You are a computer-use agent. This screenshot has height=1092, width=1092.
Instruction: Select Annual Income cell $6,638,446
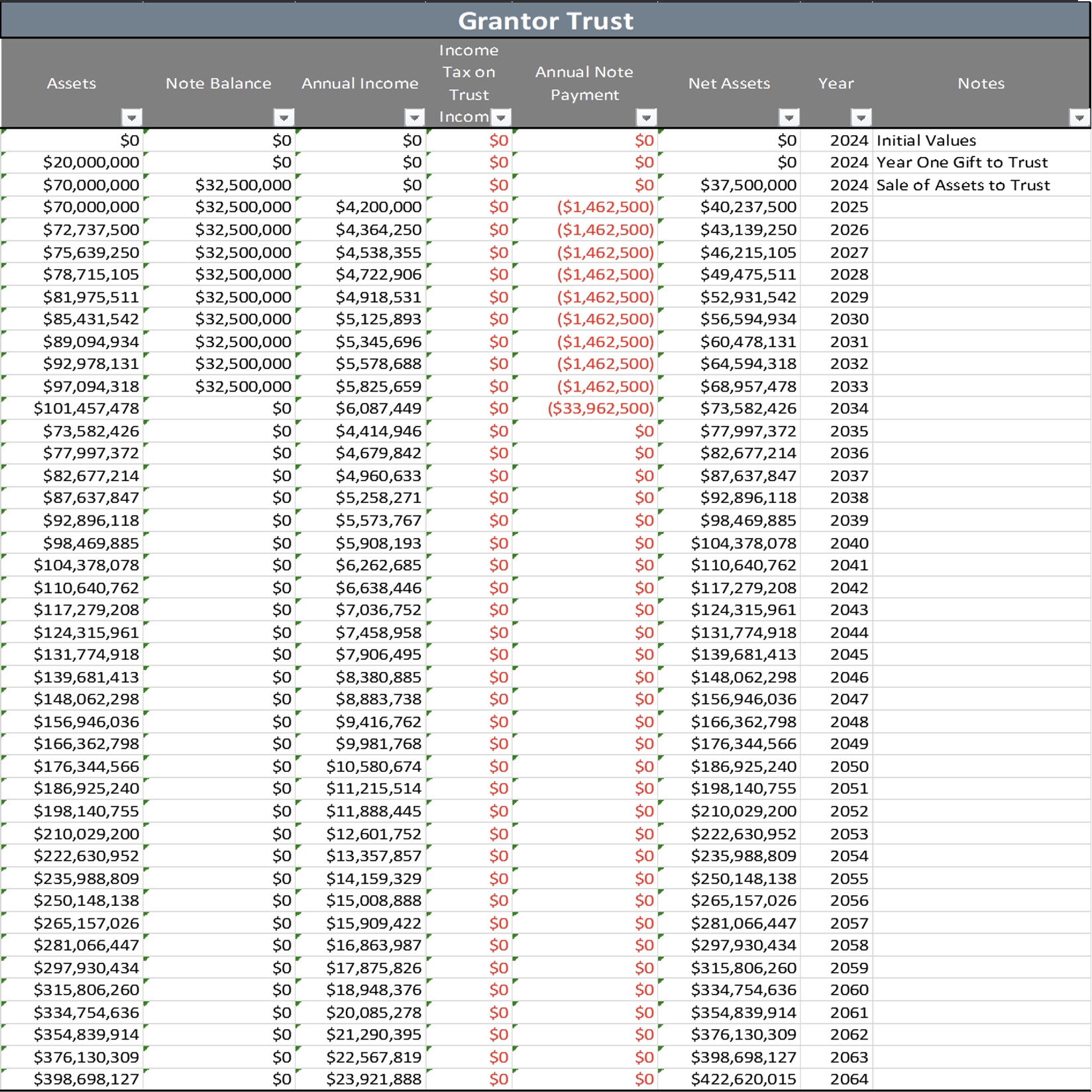[360, 588]
